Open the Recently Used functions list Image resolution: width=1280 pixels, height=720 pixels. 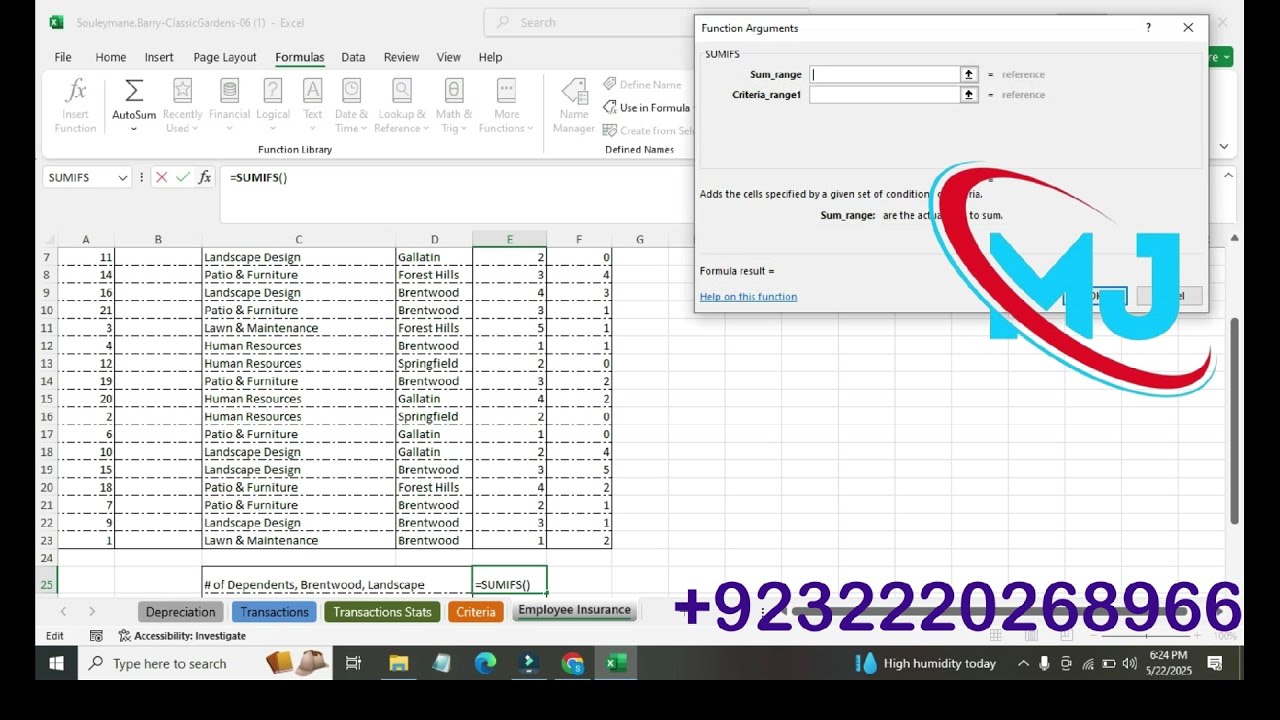point(182,105)
